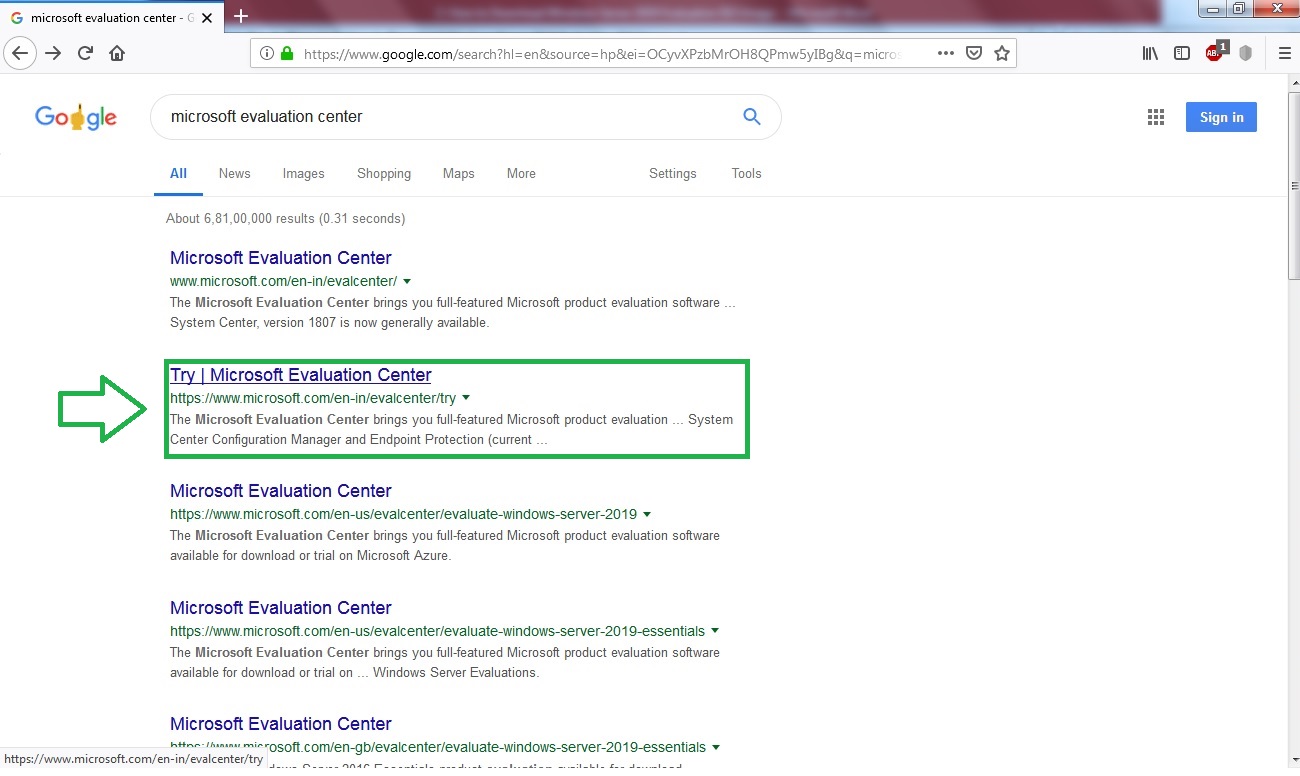The width and height of the screenshot is (1300, 776).
Task: Show sidebars icon in toolbar
Action: coord(1182,53)
